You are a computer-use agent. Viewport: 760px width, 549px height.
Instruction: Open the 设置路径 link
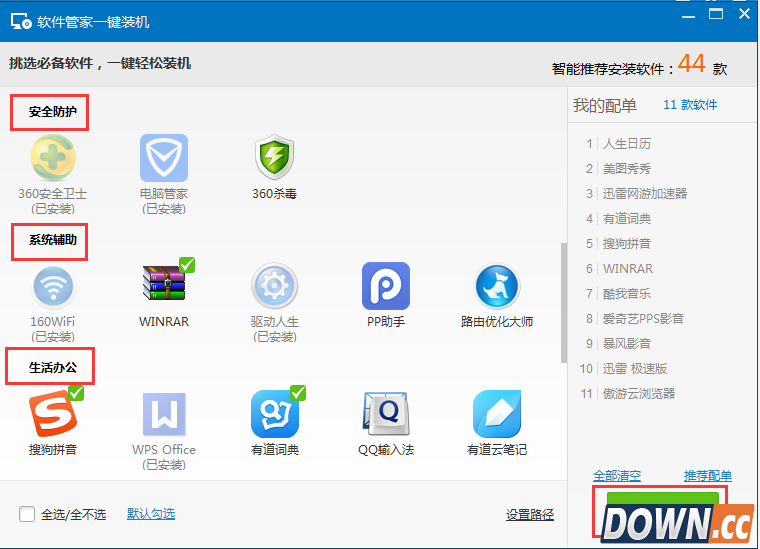[530, 515]
